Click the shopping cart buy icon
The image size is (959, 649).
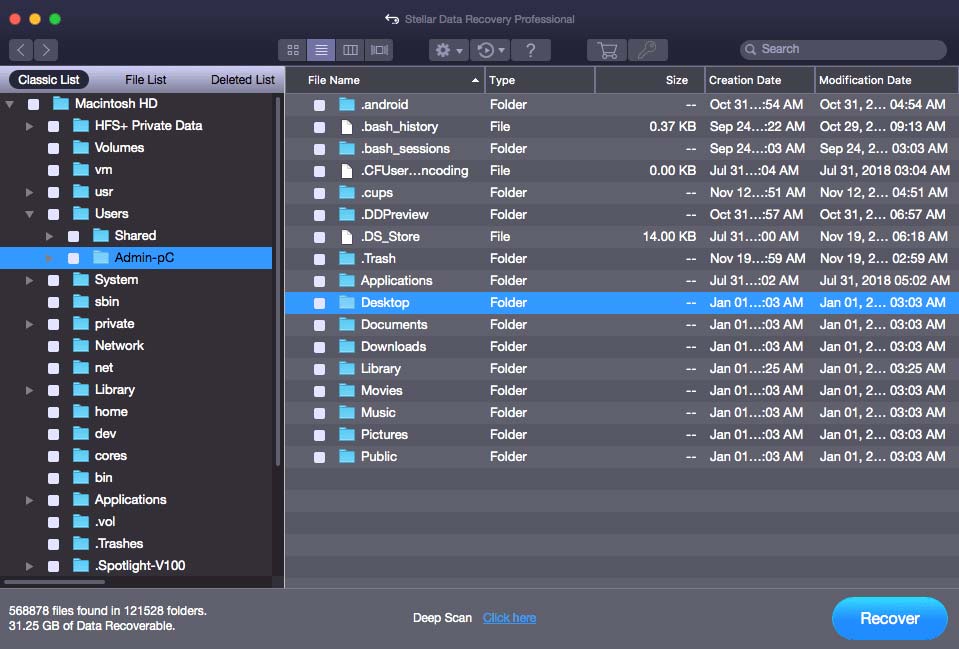607,50
